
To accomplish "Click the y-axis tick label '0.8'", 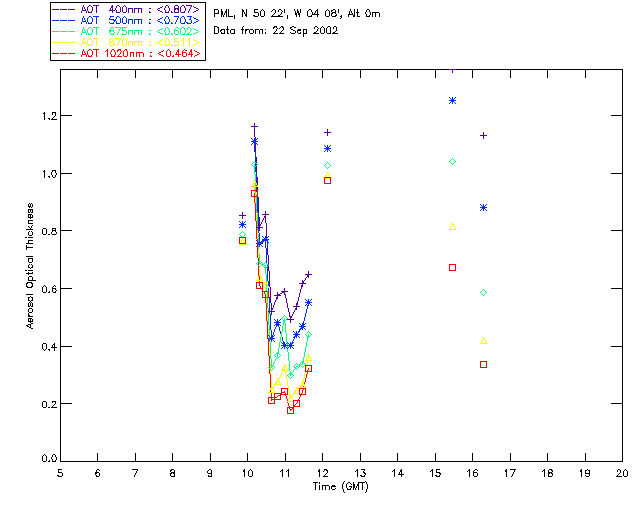I will click(x=49, y=231).
